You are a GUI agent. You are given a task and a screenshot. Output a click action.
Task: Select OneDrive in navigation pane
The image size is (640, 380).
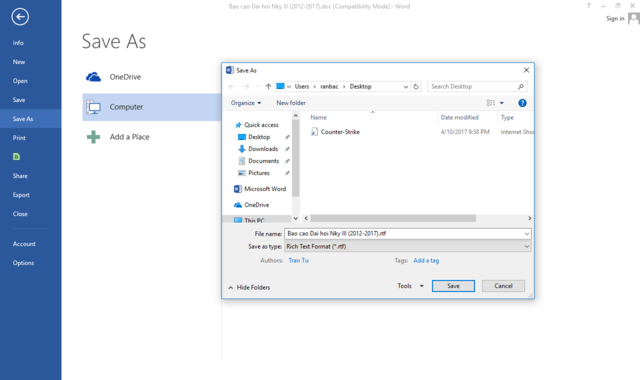pyautogui.click(x=257, y=205)
